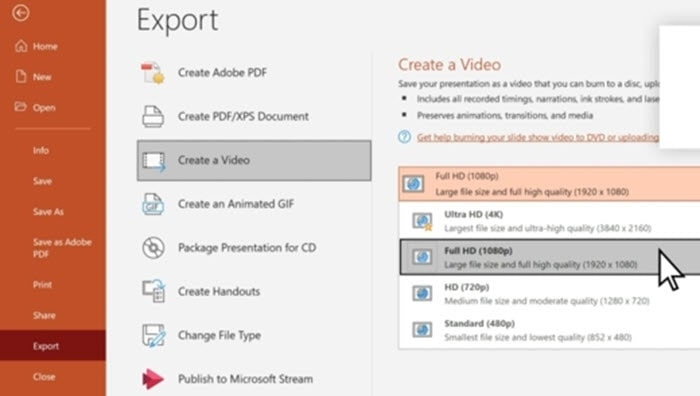
Task: Select HD (720p) video quality
Action: click(550, 293)
